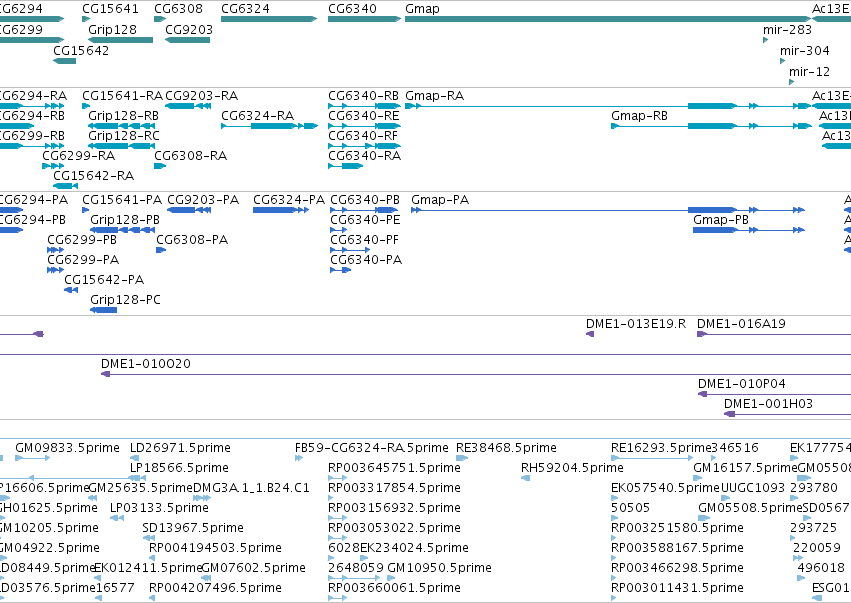Viewport: 851px width, 603px height.
Task: Click the CG6299-PA protein label
Action: [x=83, y=260]
